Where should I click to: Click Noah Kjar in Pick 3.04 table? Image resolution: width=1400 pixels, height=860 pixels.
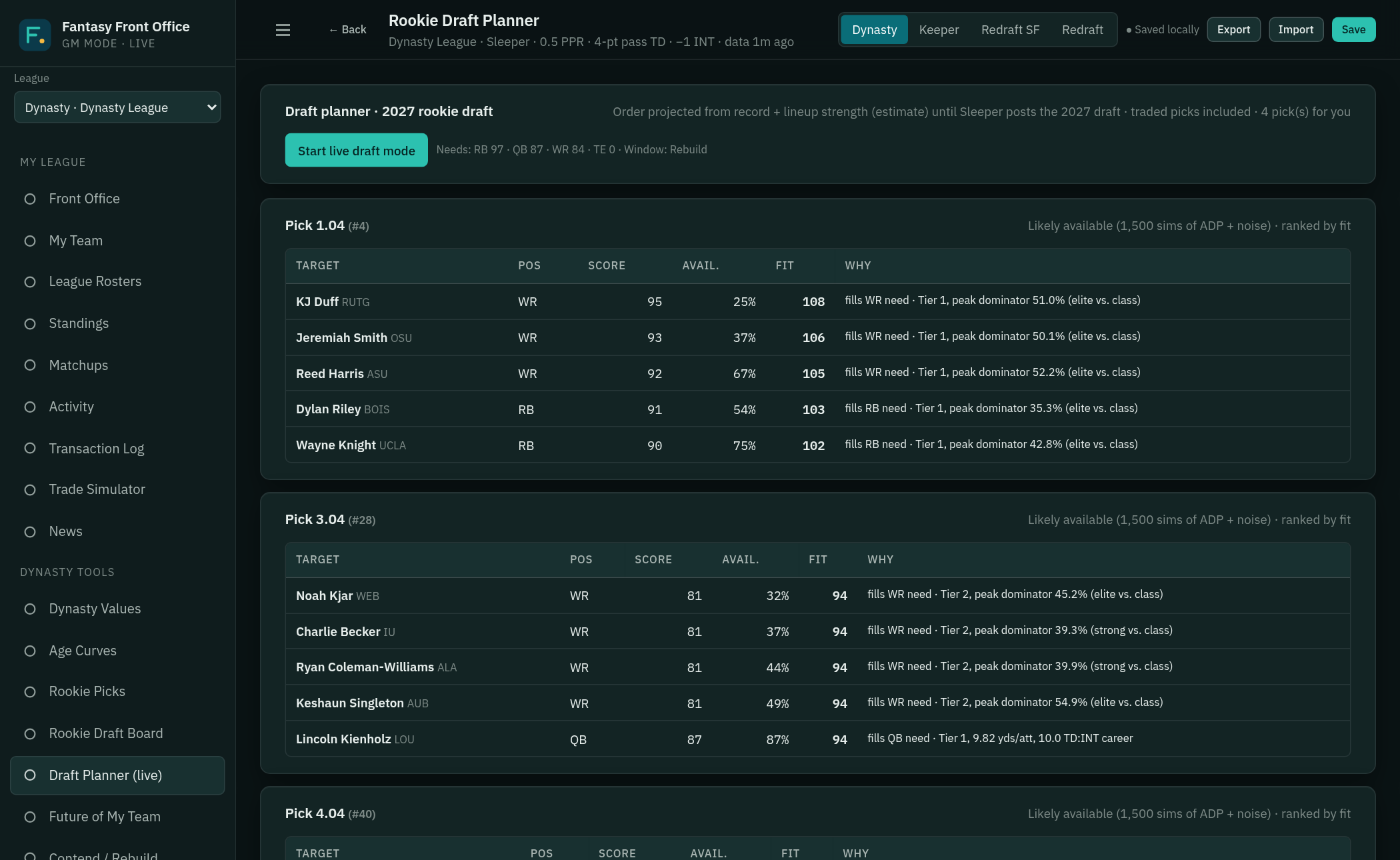pyautogui.click(x=324, y=596)
